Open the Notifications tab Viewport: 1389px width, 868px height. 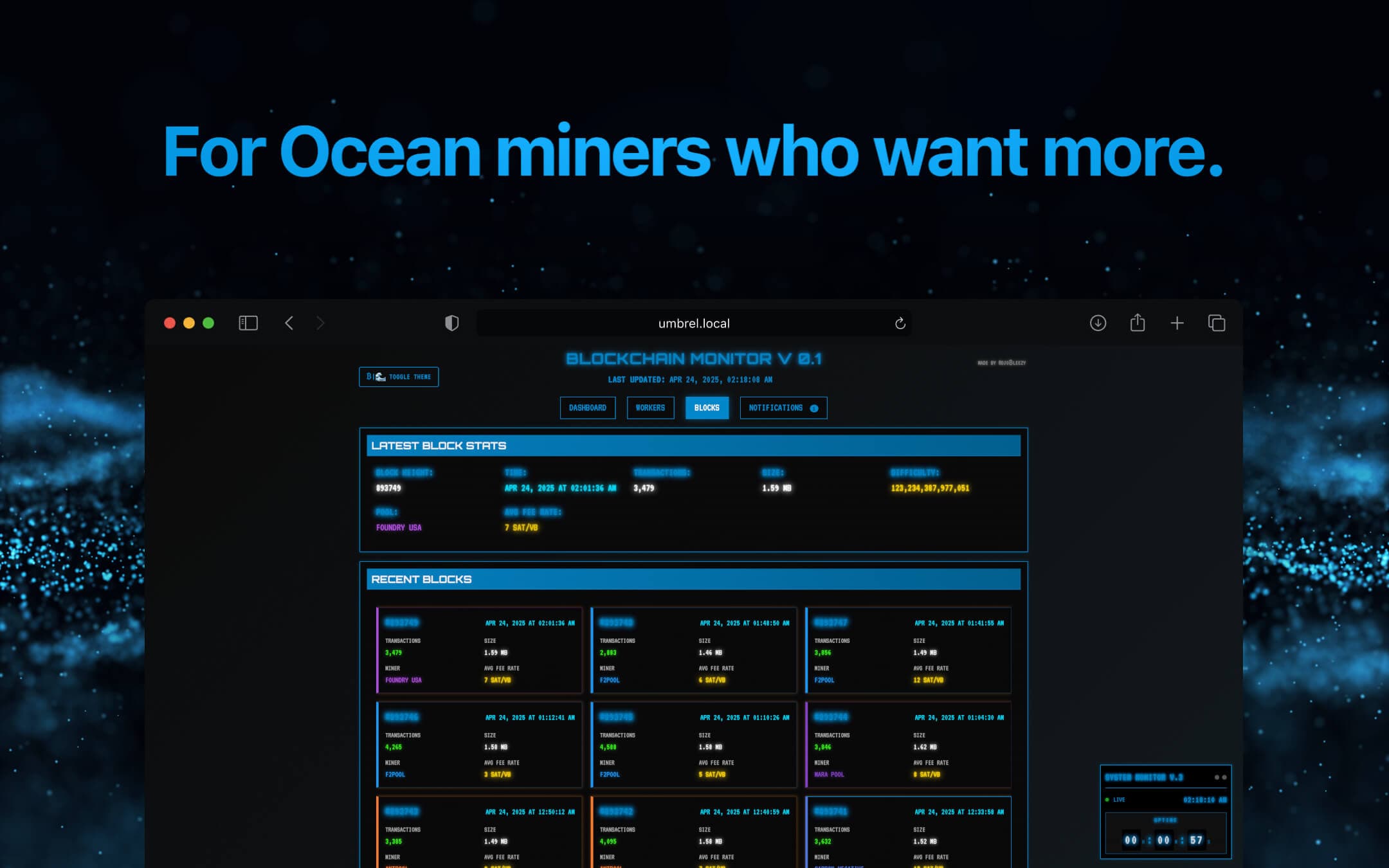776,408
